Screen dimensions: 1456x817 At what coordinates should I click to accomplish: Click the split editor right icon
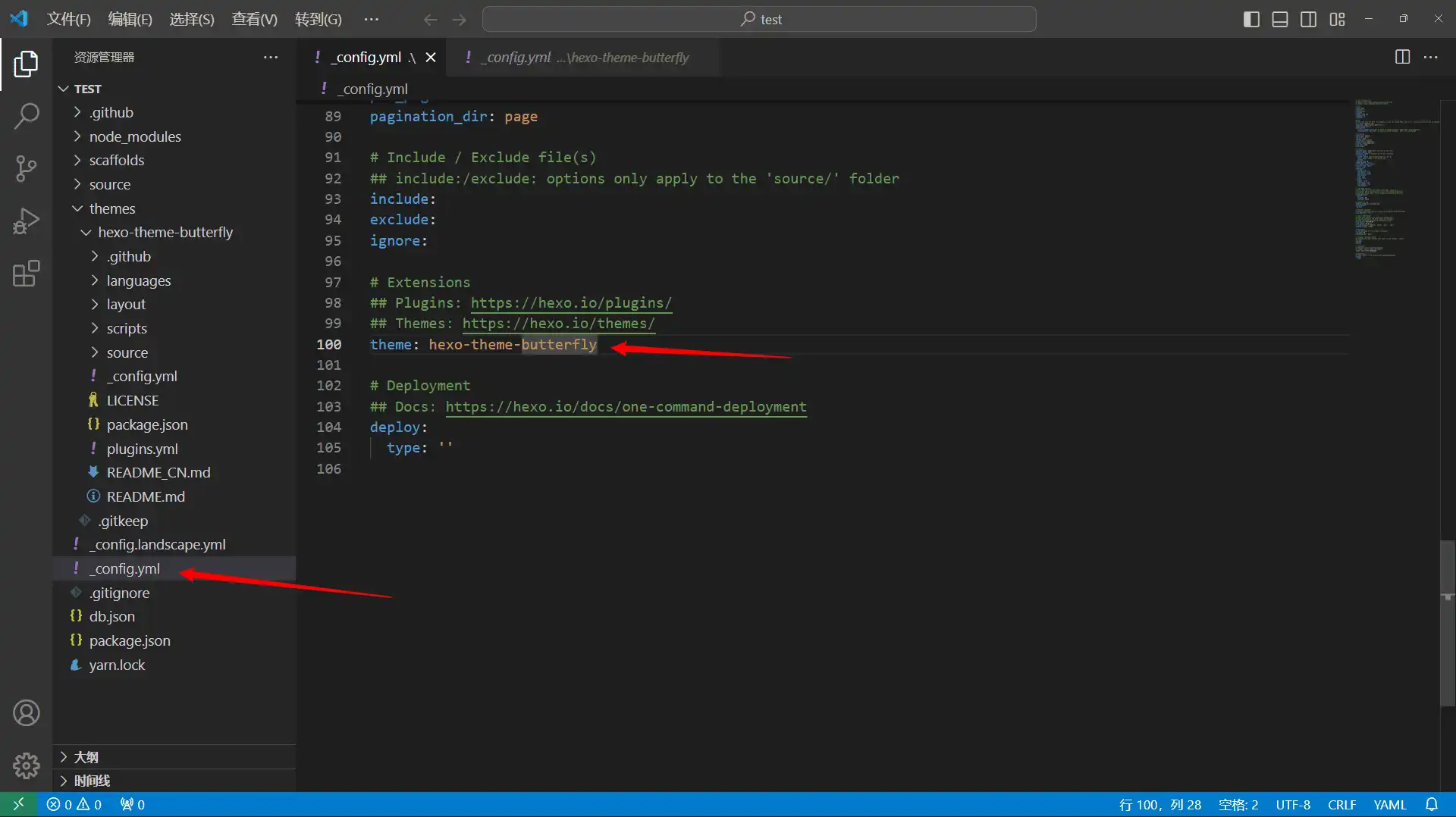1402,57
